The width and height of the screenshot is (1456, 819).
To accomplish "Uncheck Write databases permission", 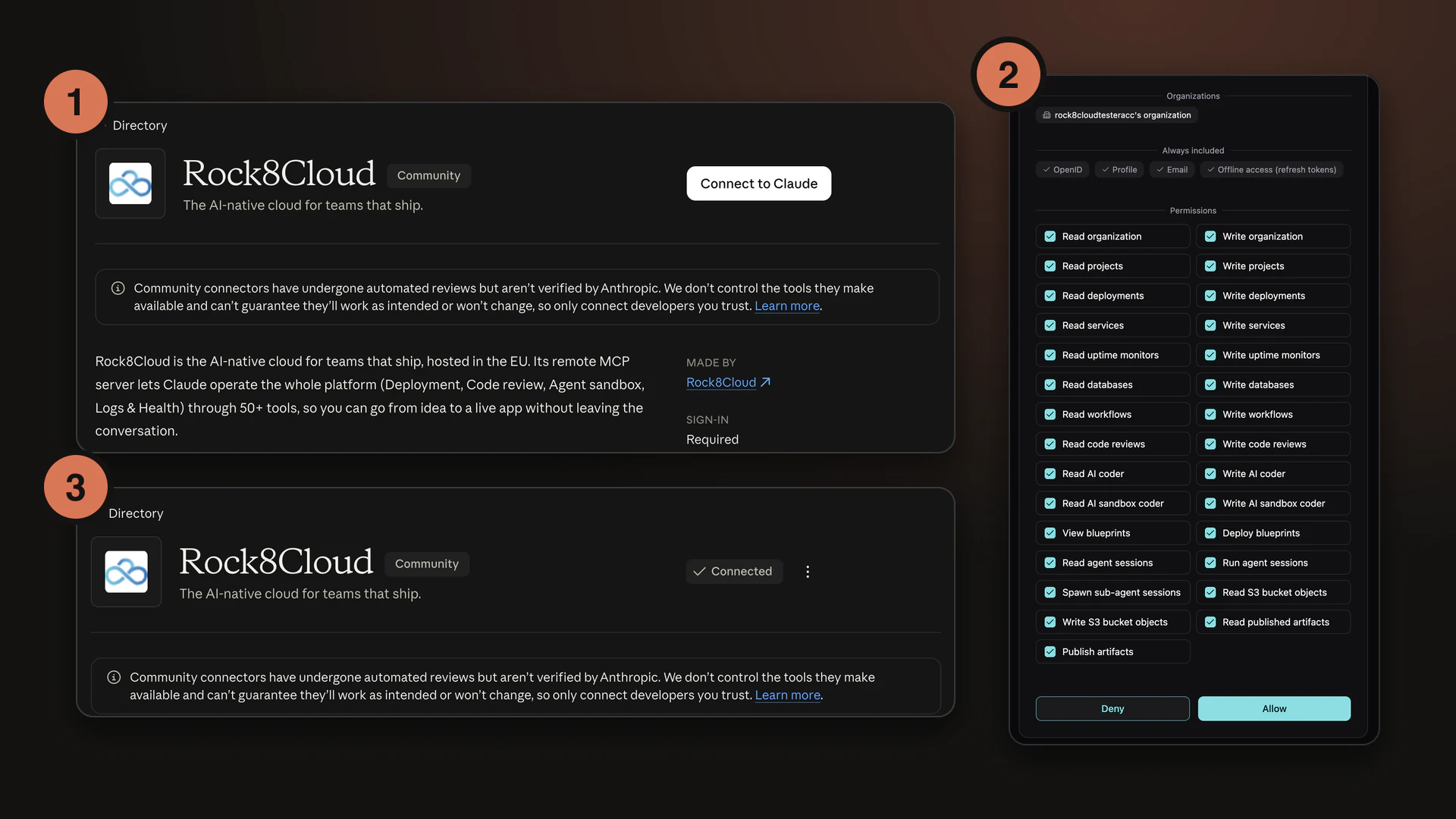I will (1210, 384).
